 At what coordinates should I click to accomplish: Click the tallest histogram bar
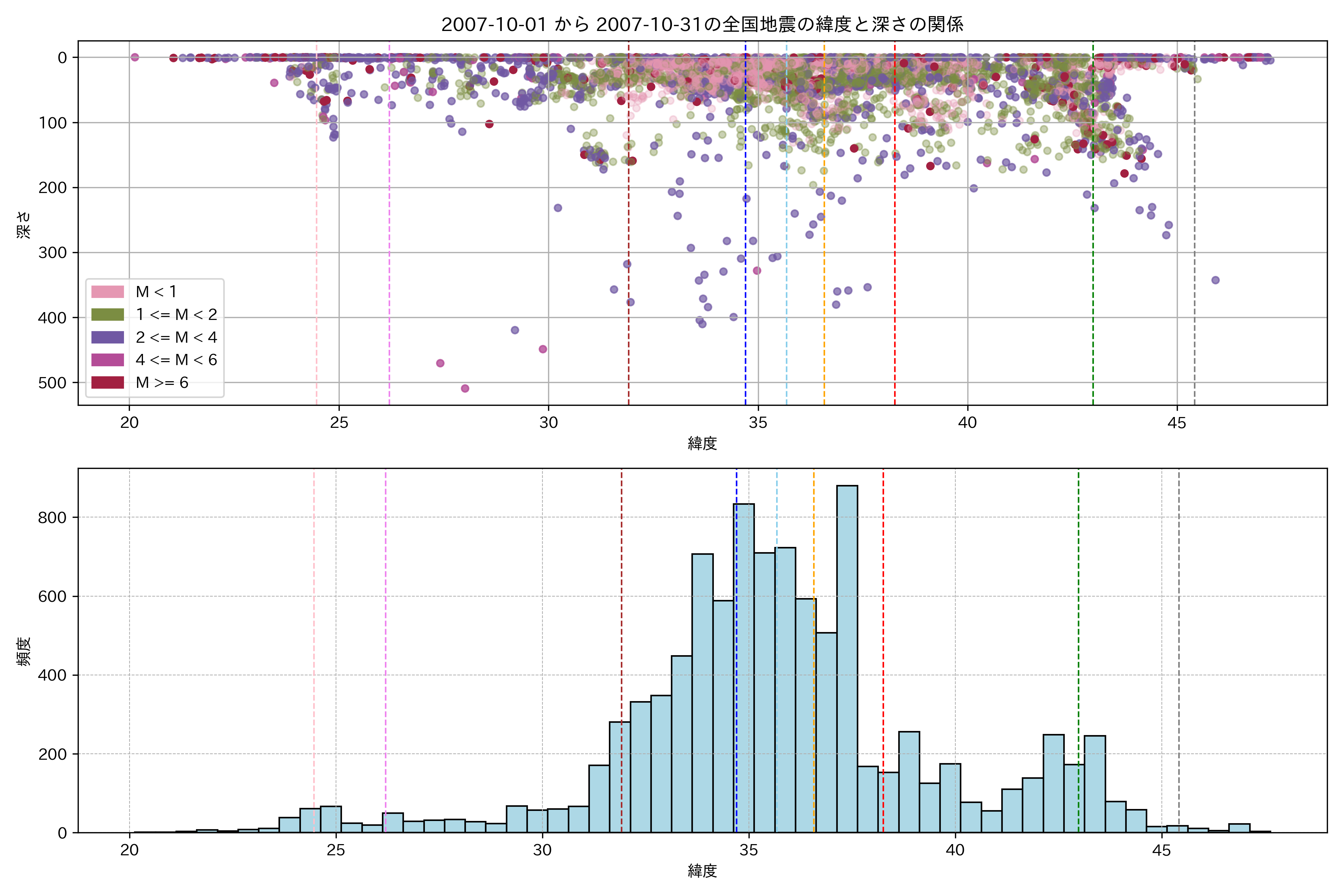coord(847,657)
